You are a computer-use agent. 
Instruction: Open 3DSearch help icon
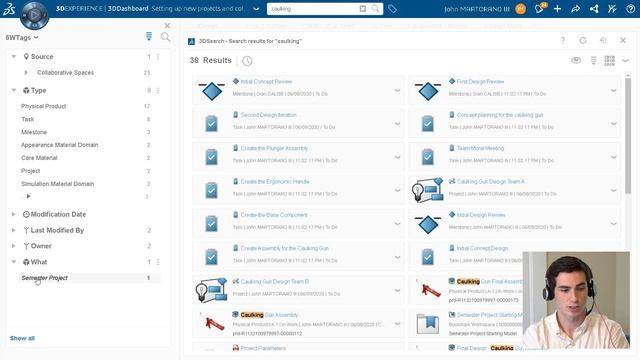click(563, 40)
